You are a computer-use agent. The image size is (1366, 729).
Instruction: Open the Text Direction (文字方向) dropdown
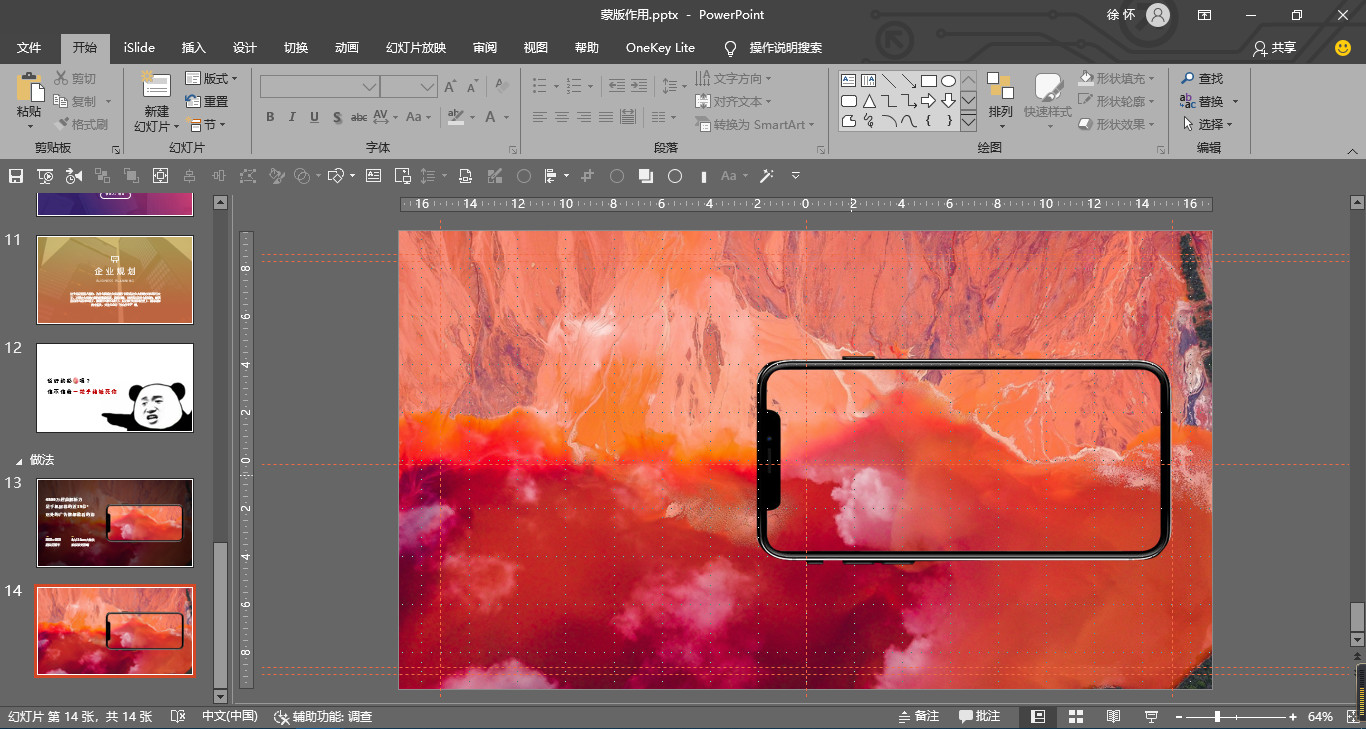pos(733,78)
